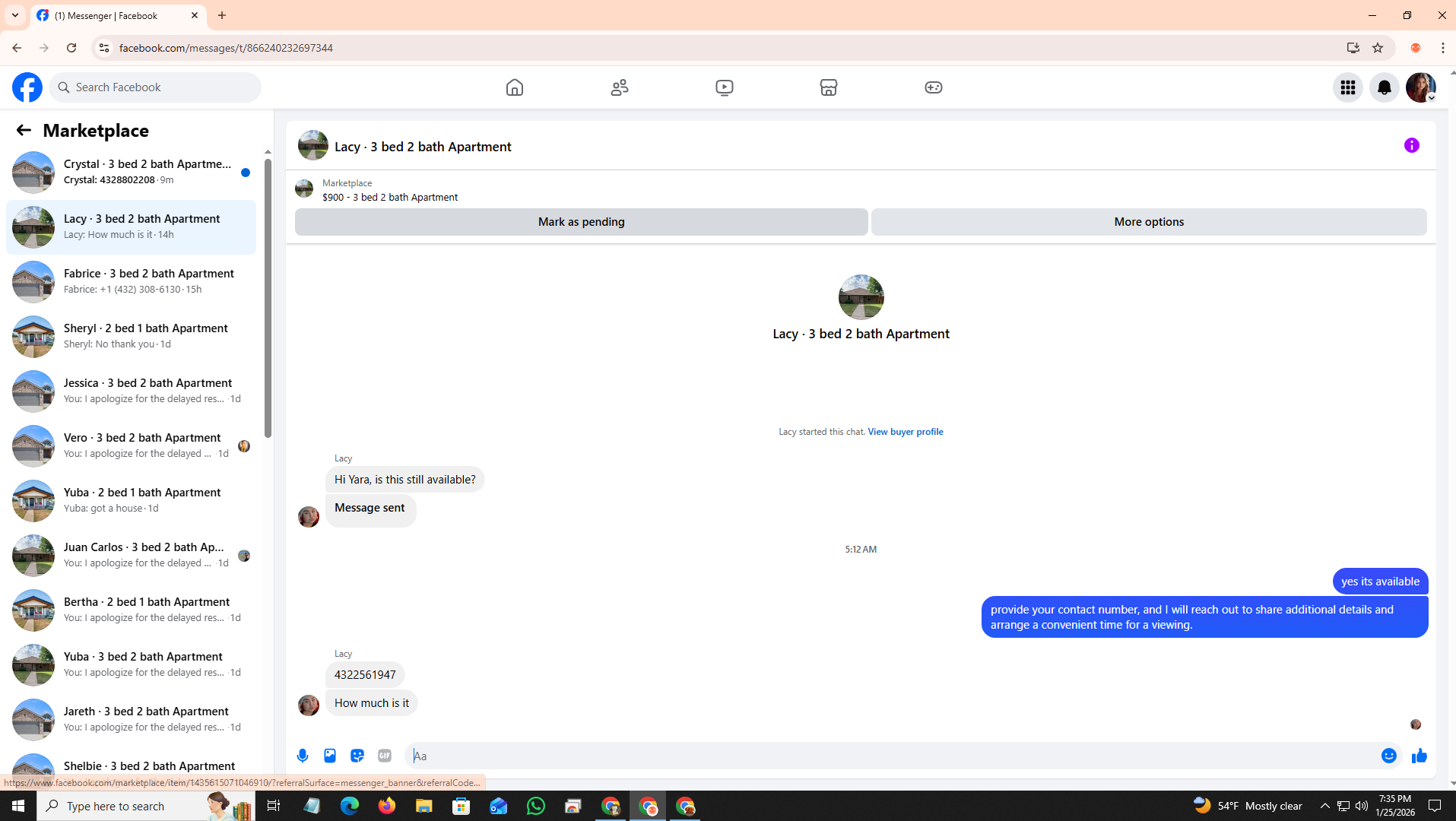Attach a photo using the image icon

[x=330, y=756]
